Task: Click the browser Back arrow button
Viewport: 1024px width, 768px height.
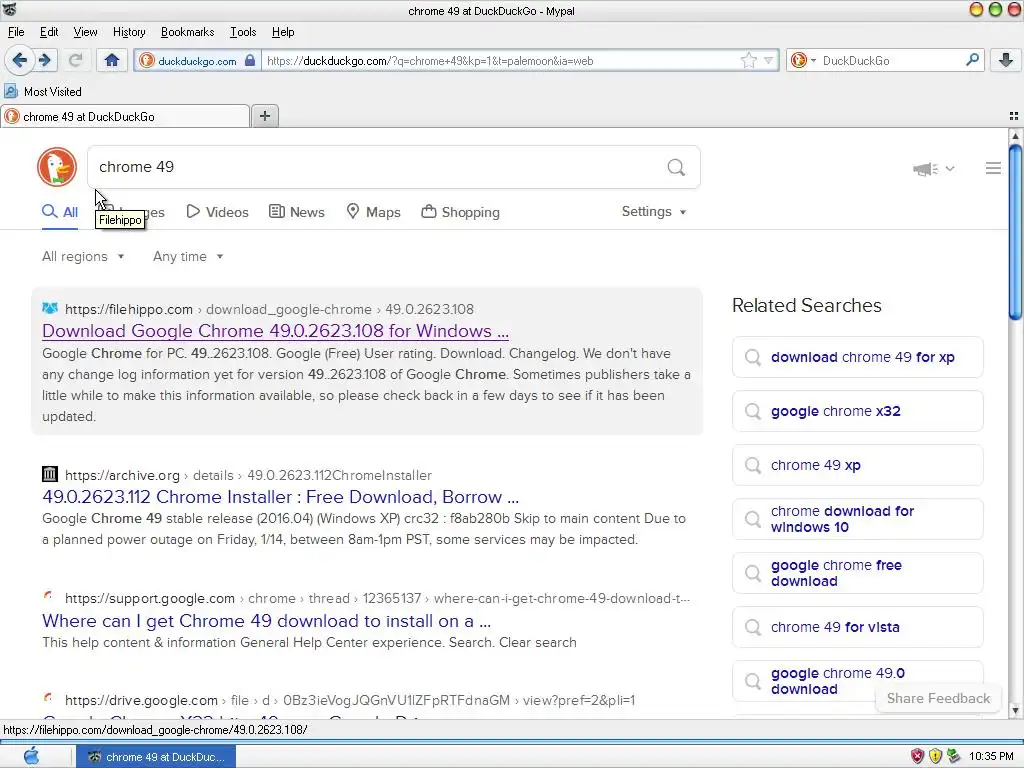Action: pos(20,61)
